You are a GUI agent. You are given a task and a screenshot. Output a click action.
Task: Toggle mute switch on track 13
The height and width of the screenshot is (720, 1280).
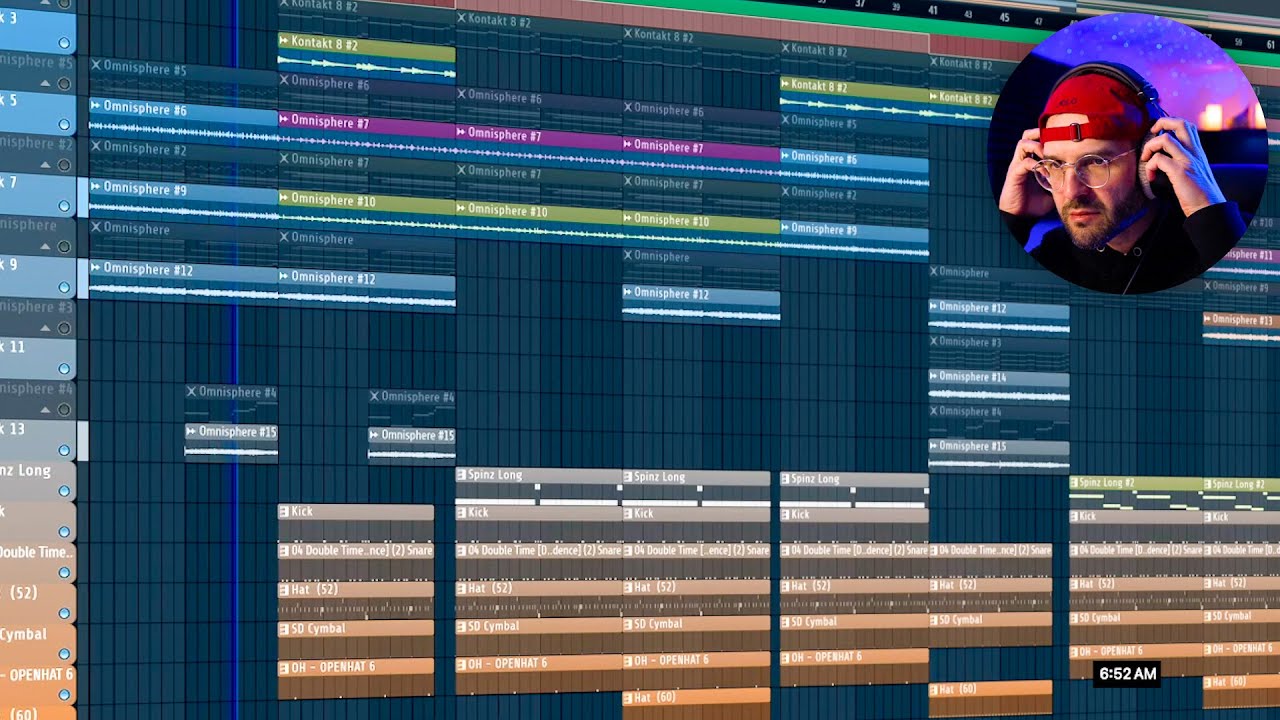click(x=64, y=450)
